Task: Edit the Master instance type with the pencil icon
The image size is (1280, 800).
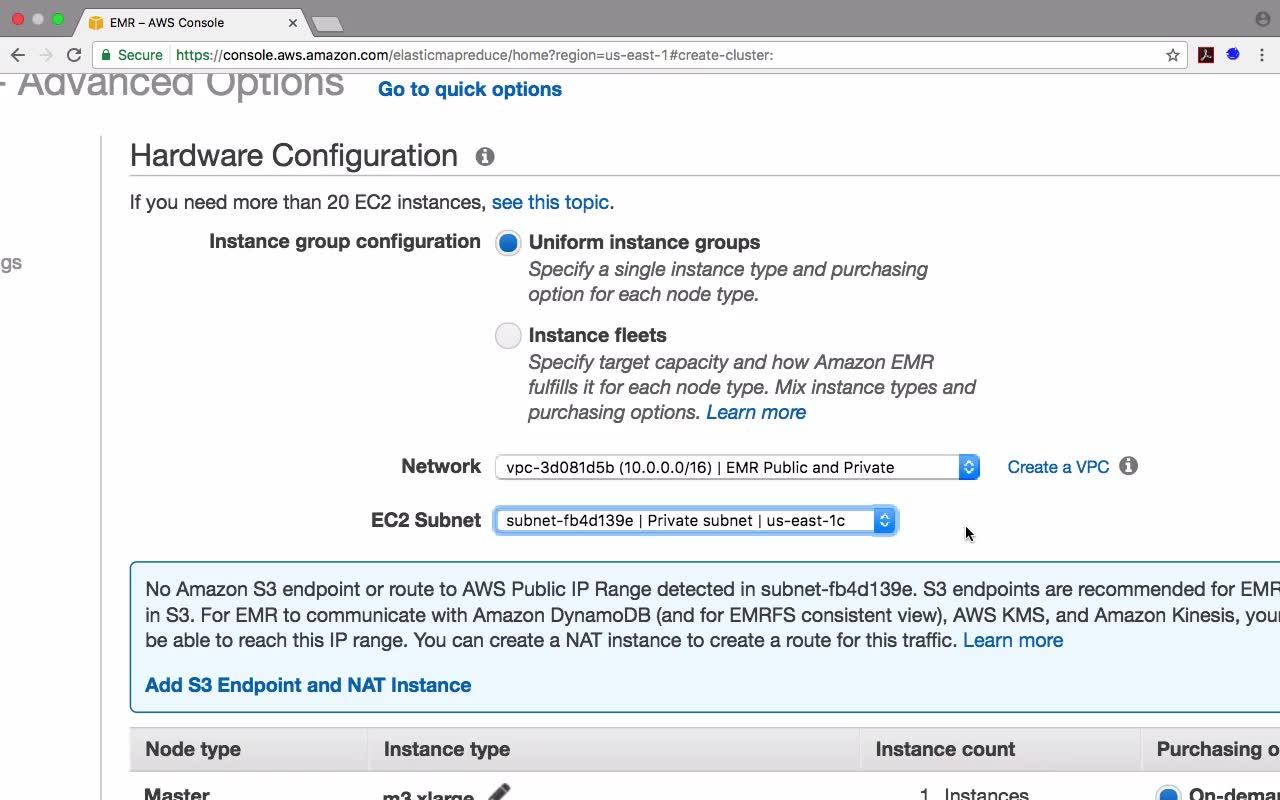Action: pyautogui.click(x=499, y=793)
